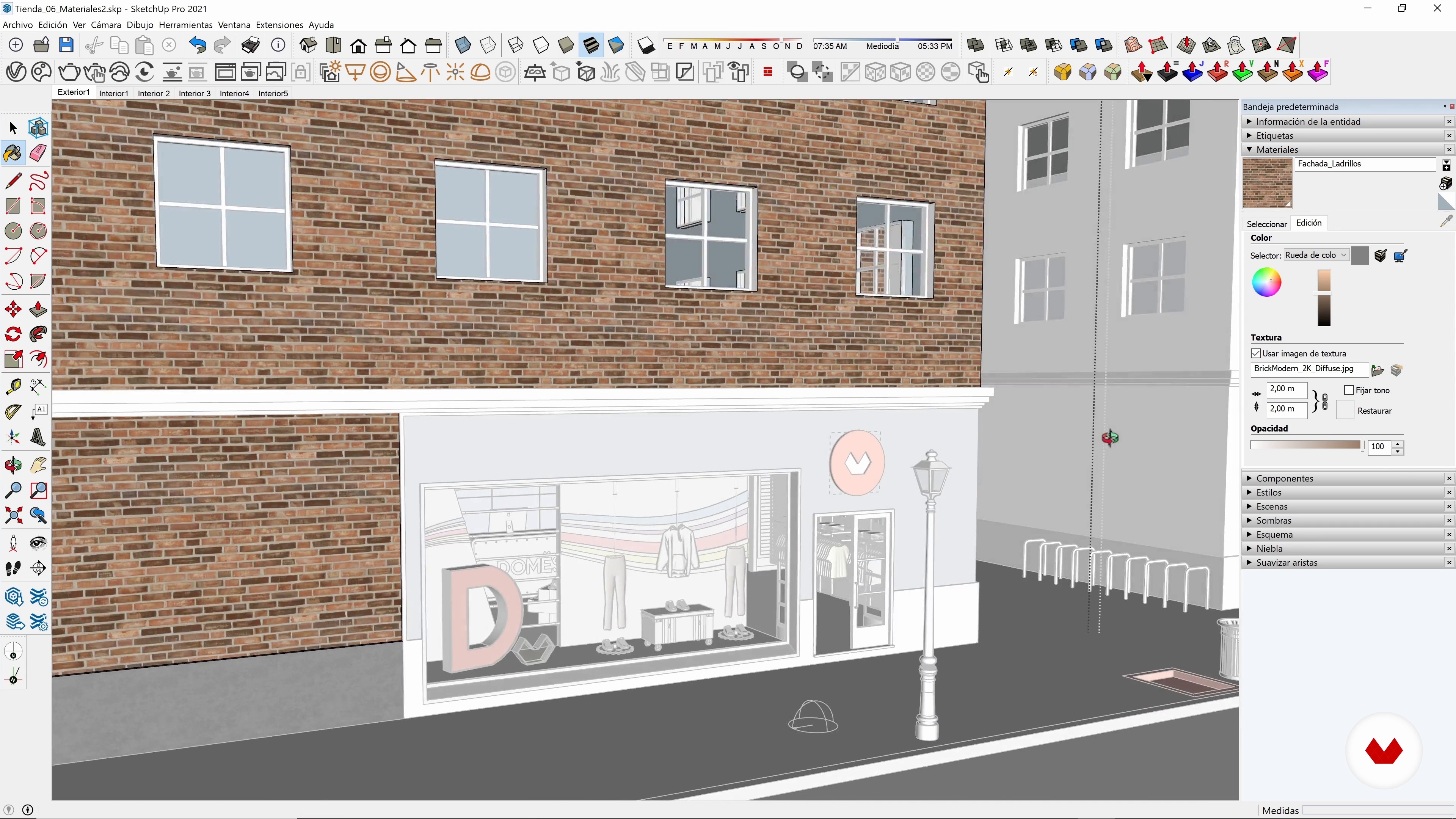Select the Move tool
The height and width of the screenshot is (819, 1456).
13,309
